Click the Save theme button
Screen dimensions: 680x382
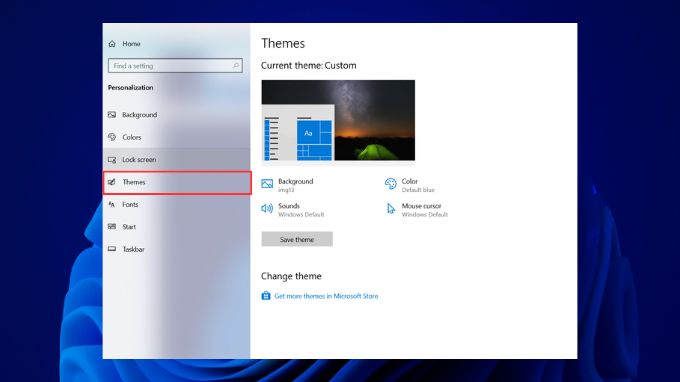point(297,239)
